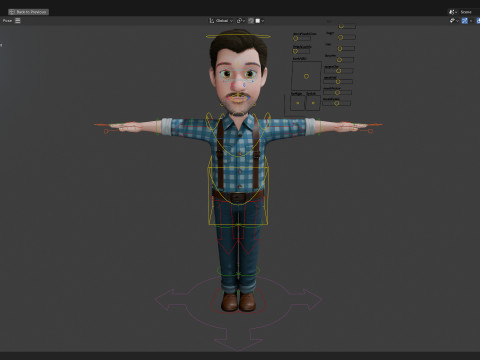Open the Global orientation dropdown
Screen dimensions: 480x360
[224, 21]
